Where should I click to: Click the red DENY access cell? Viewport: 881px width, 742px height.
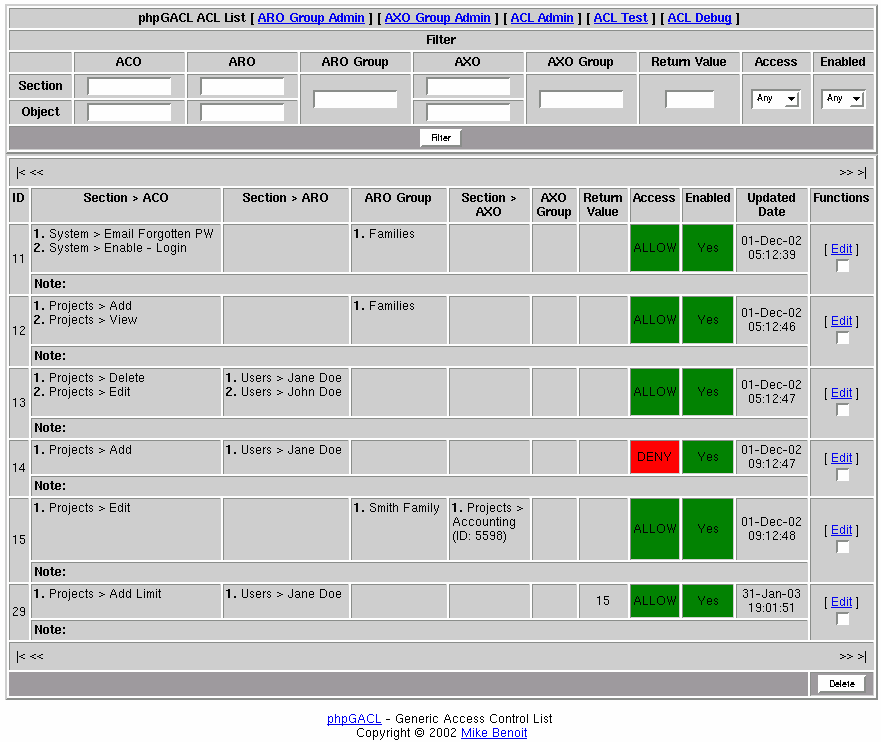(654, 457)
